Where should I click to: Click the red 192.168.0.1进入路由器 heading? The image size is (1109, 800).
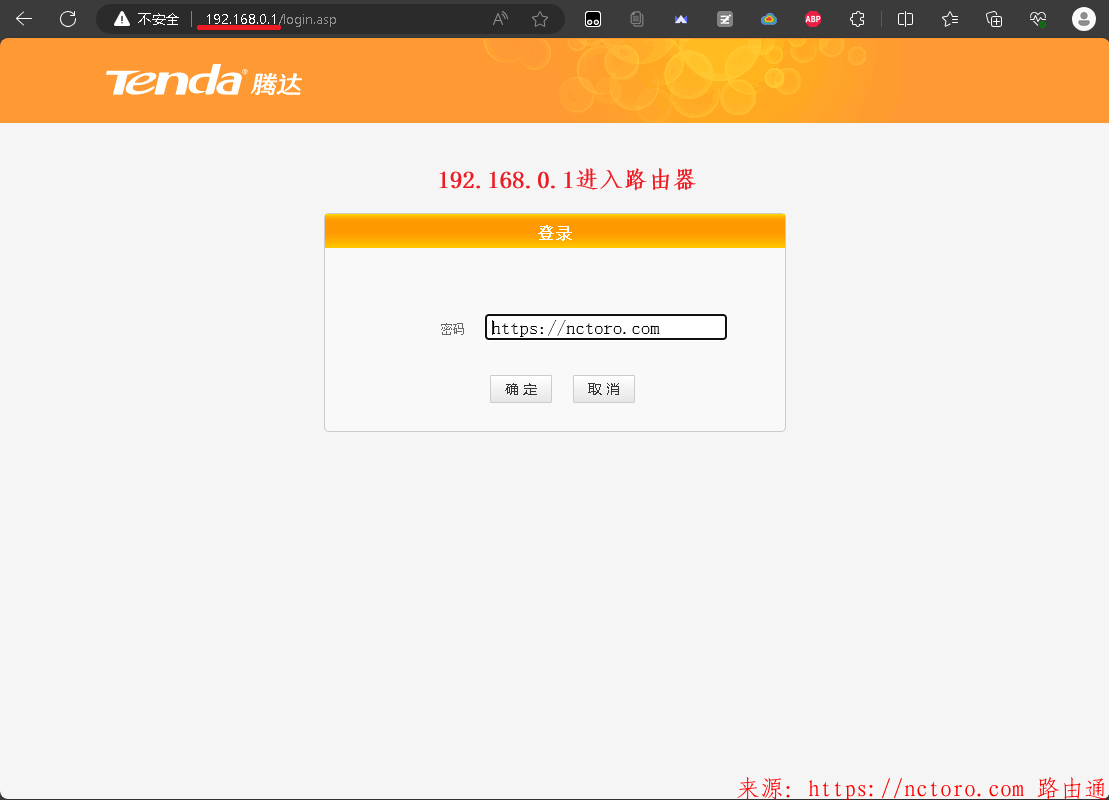click(x=567, y=180)
